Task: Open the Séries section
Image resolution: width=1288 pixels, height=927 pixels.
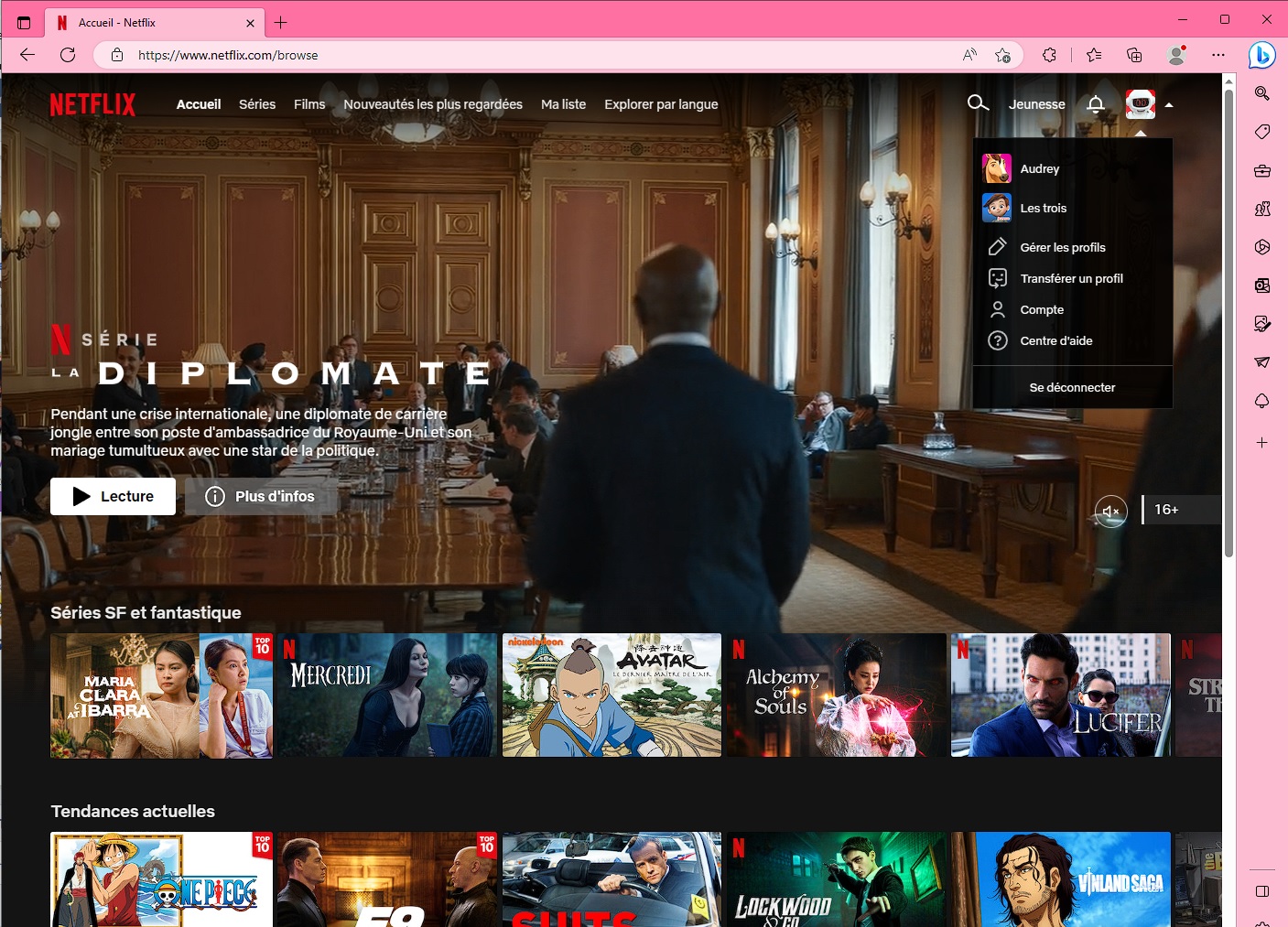Action: pyautogui.click(x=257, y=104)
